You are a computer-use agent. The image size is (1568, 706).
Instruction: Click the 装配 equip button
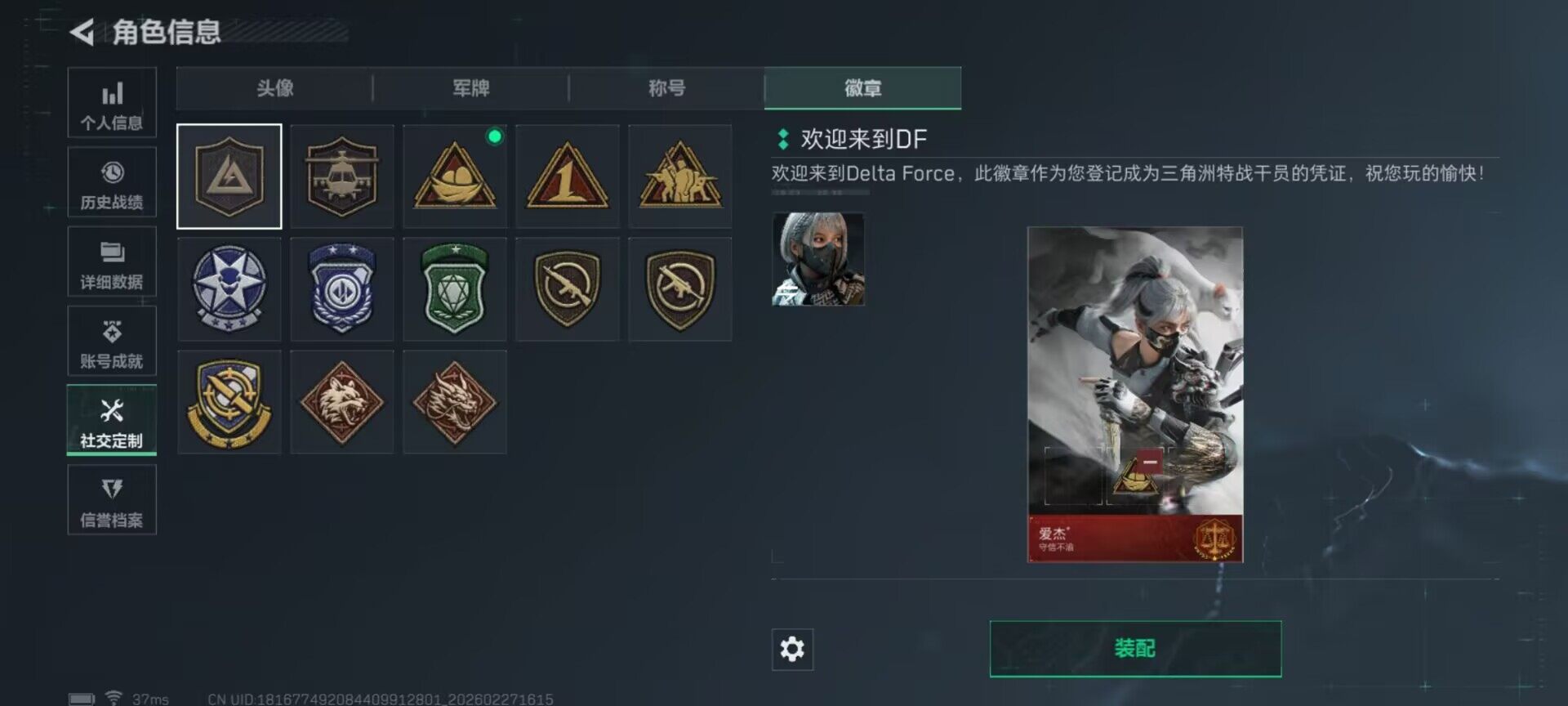pyautogui.click(x=1135, y=649)
